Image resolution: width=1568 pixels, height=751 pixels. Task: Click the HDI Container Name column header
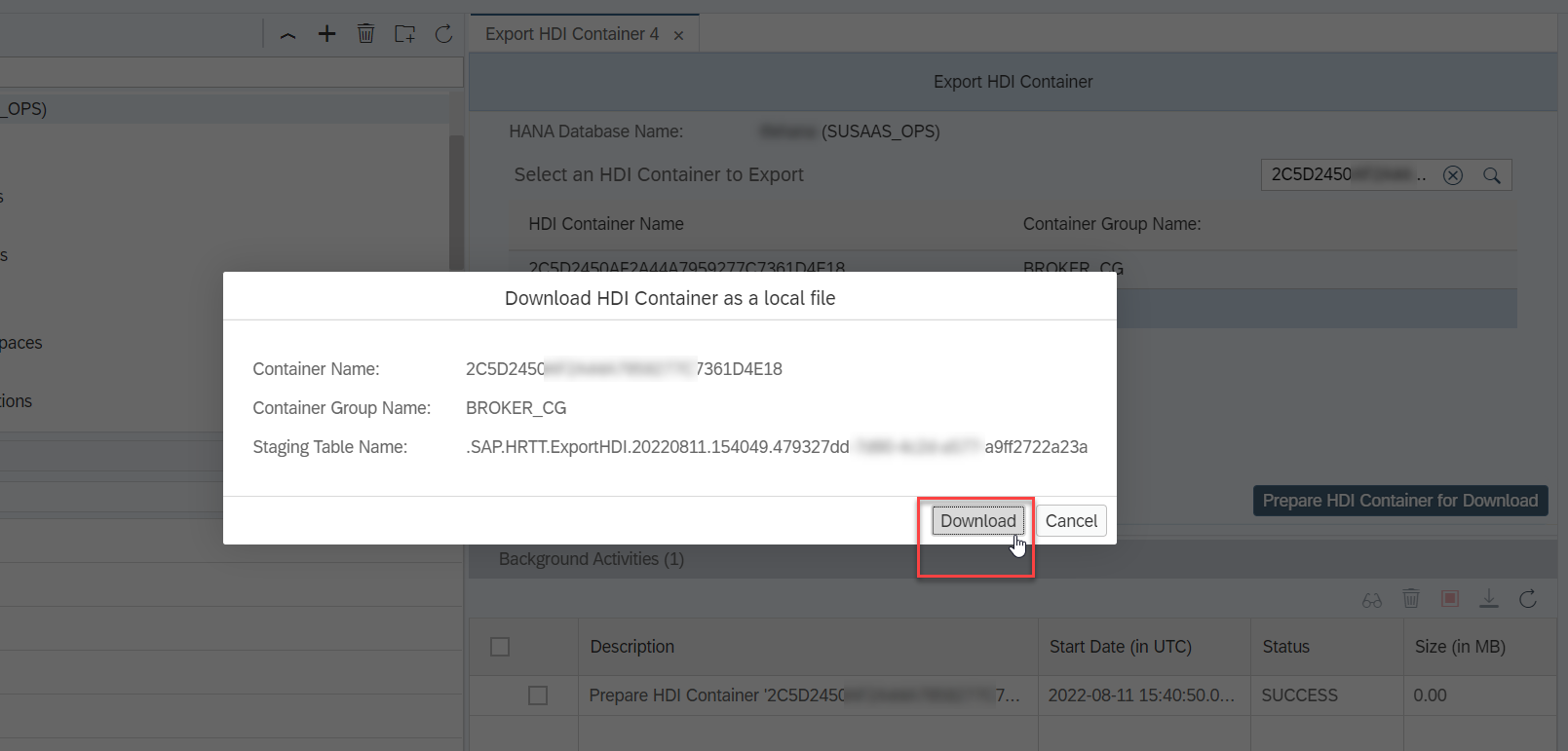point(606,224)
